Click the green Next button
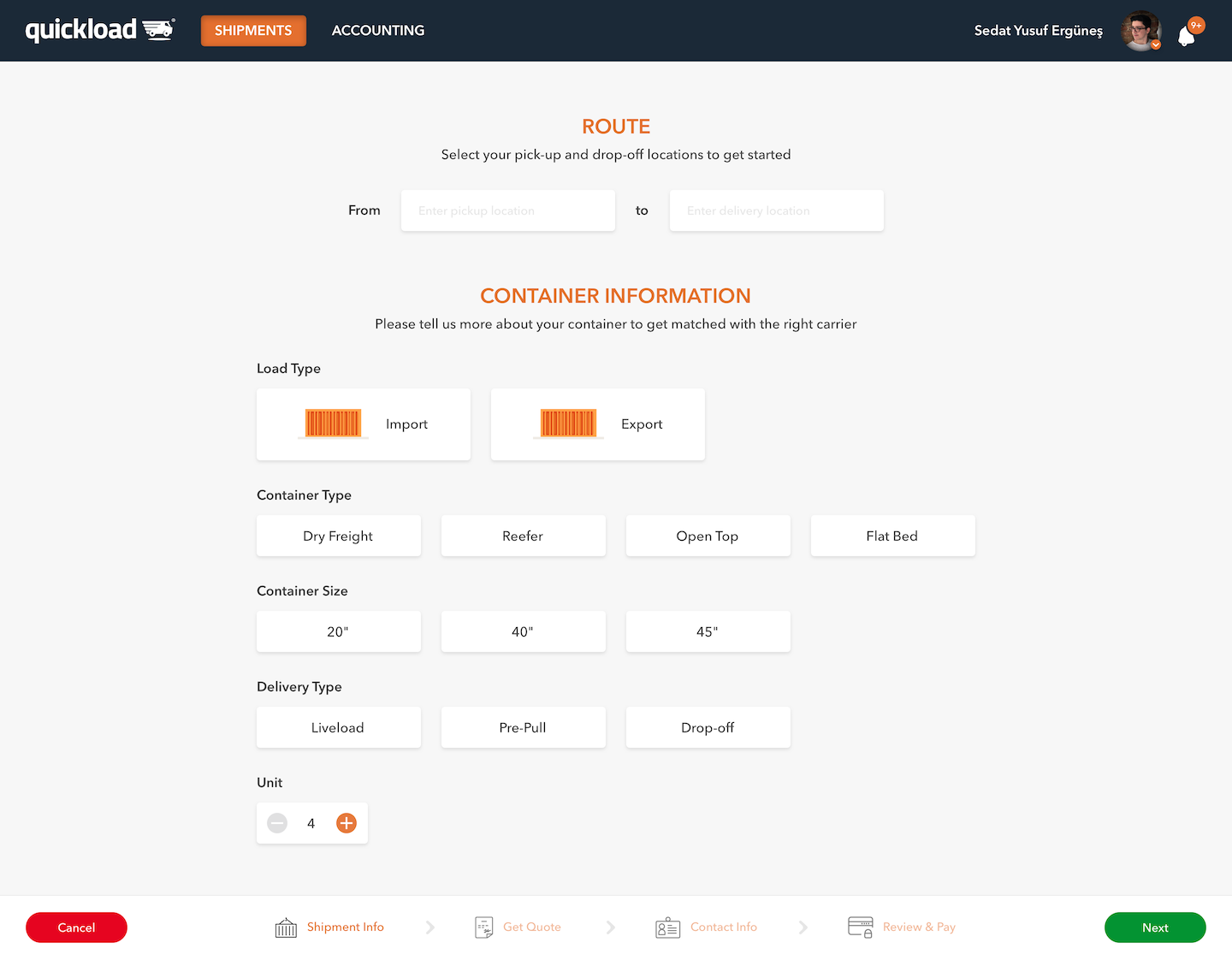Image resolution: width=1232 pixels, height=960 pixels. coord(1155,927)
